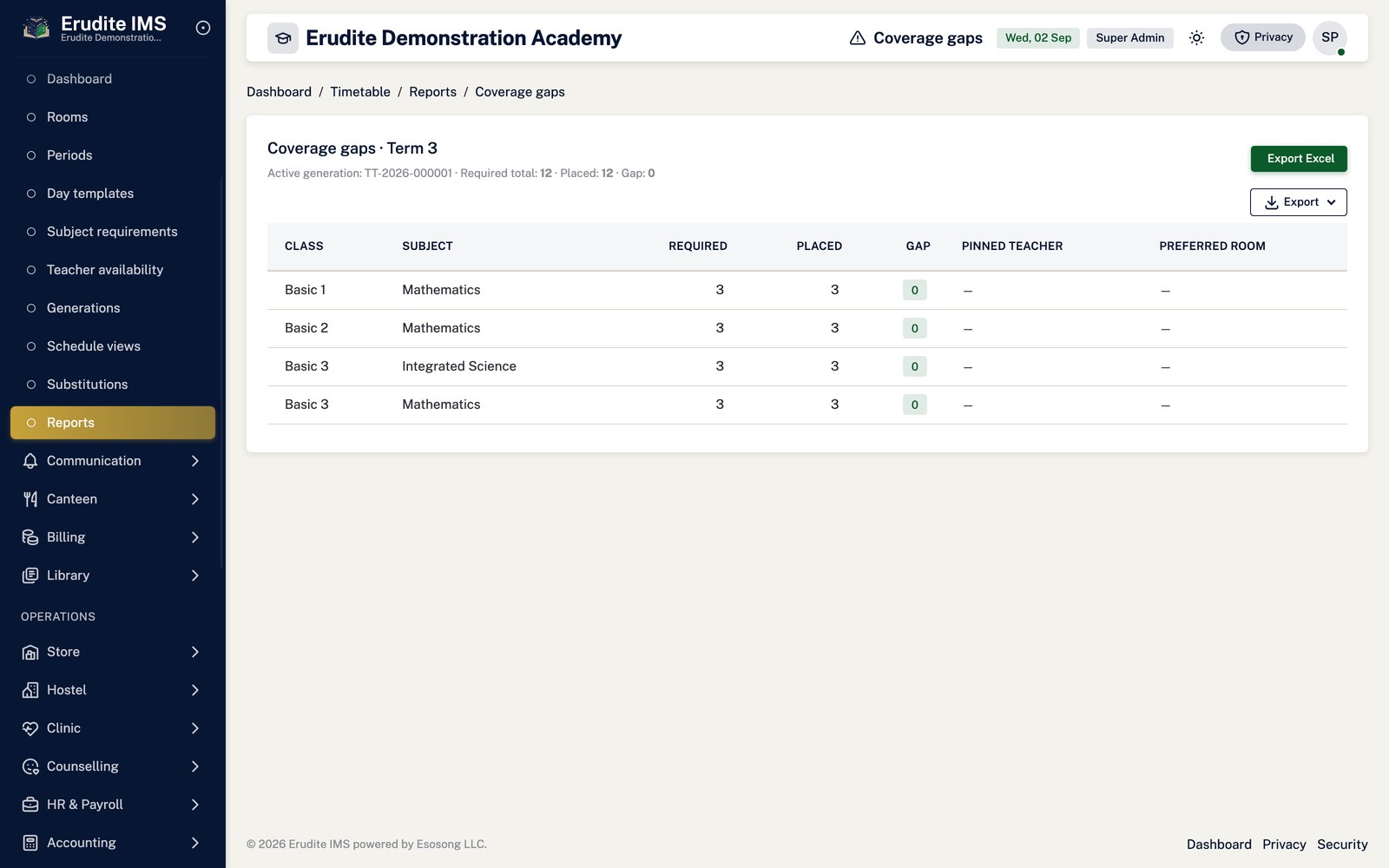
Task: Expand the Communication submenu chevron
Action: (x=195, y=461)
